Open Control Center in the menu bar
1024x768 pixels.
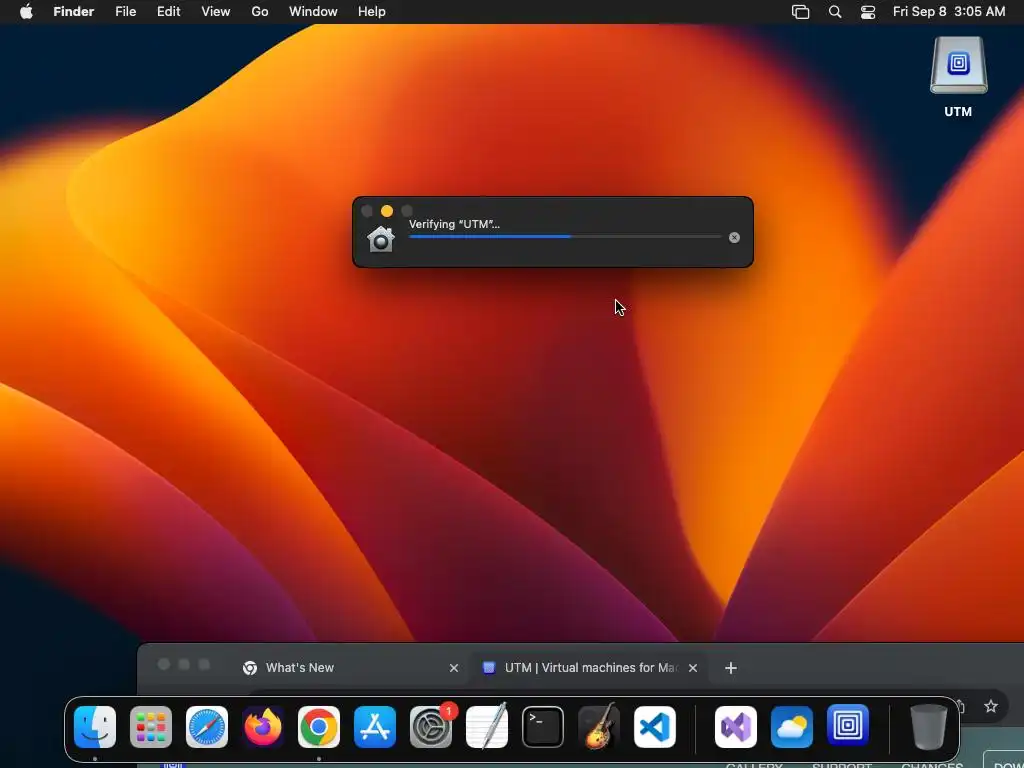[868, 12]
